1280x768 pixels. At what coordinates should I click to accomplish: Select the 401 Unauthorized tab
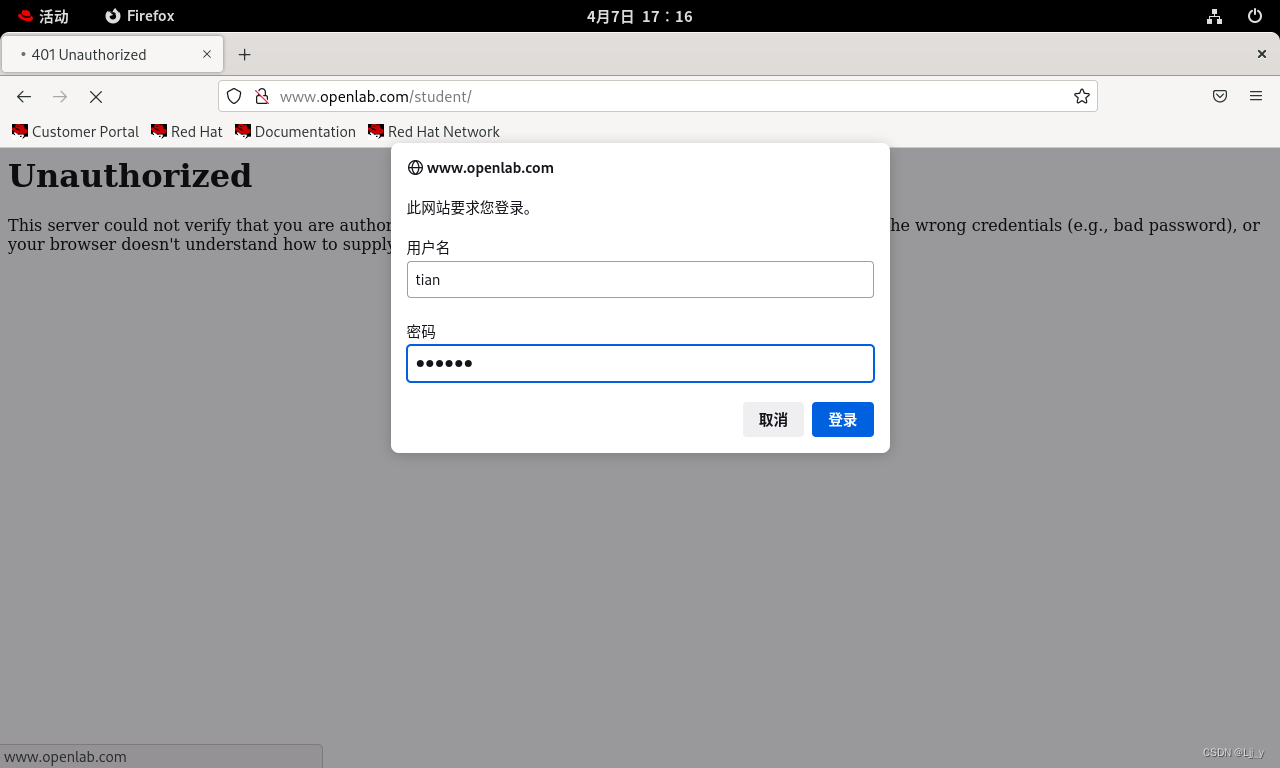[112, 54]
